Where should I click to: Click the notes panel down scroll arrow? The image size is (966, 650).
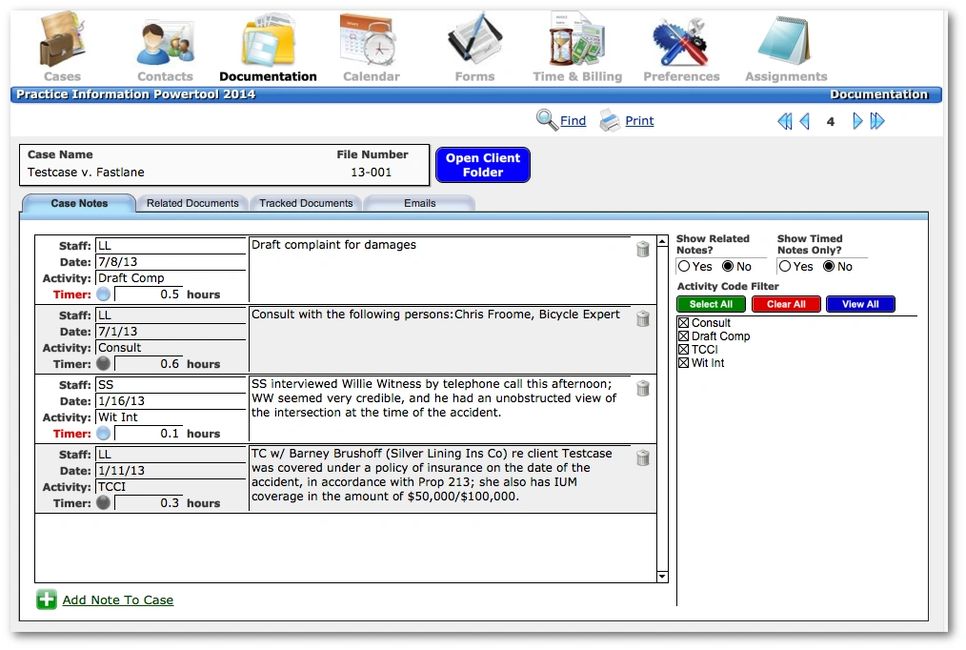661,574
